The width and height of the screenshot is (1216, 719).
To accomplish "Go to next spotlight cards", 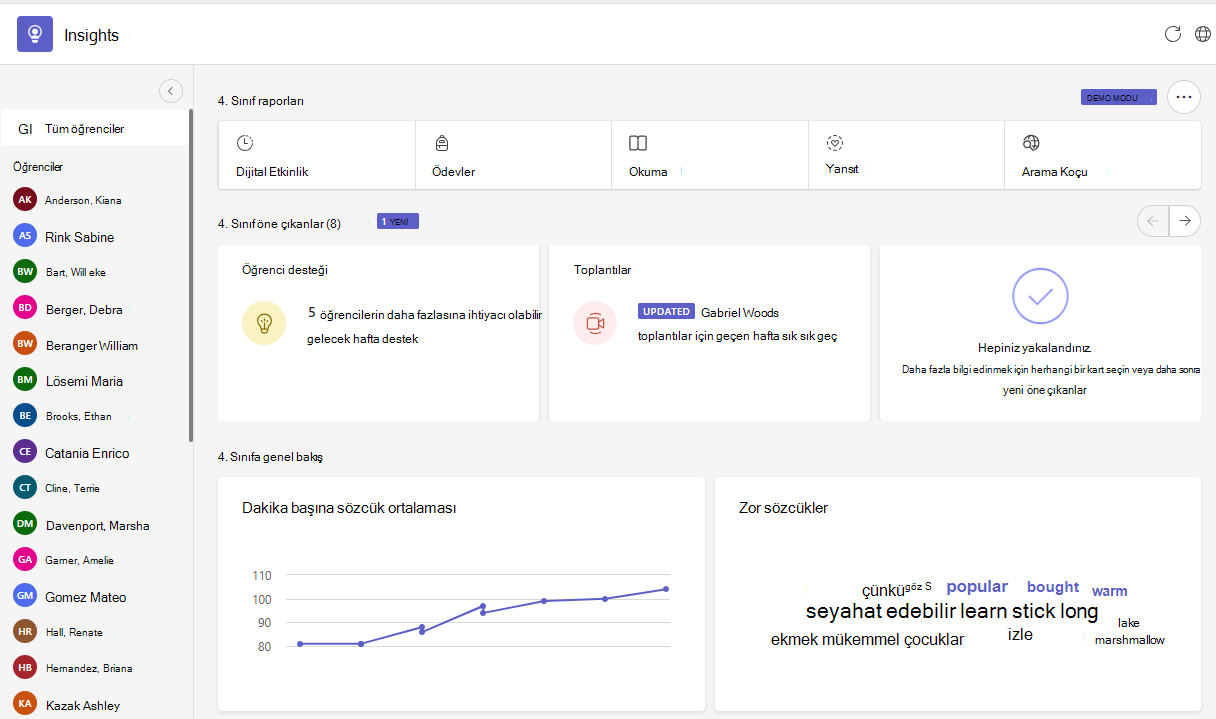I will (1185, 221).
